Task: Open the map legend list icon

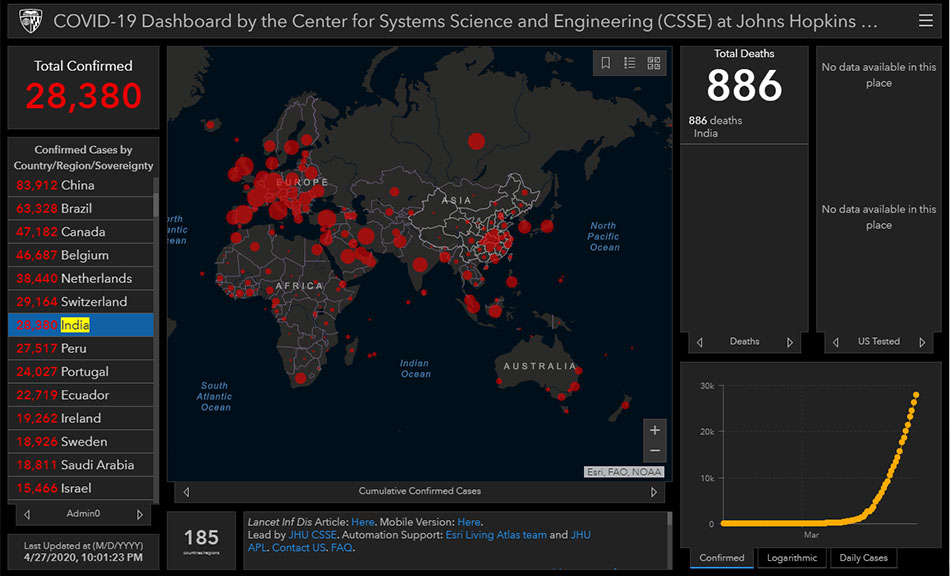Action: click(629, 63)
